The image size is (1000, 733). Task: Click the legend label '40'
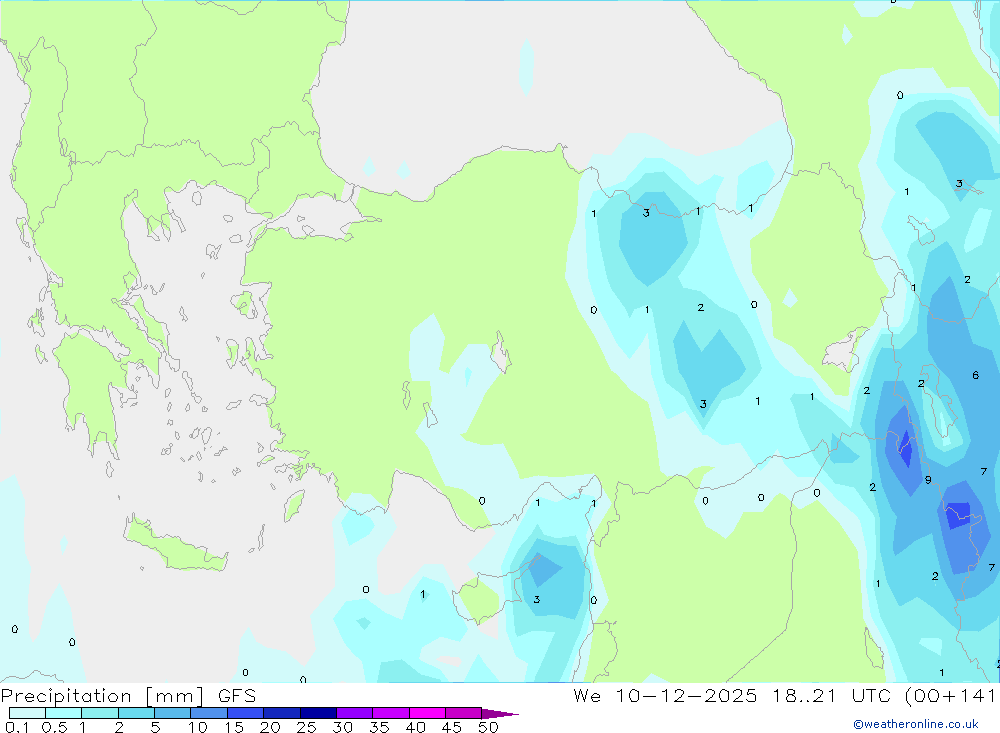[415, 727]
